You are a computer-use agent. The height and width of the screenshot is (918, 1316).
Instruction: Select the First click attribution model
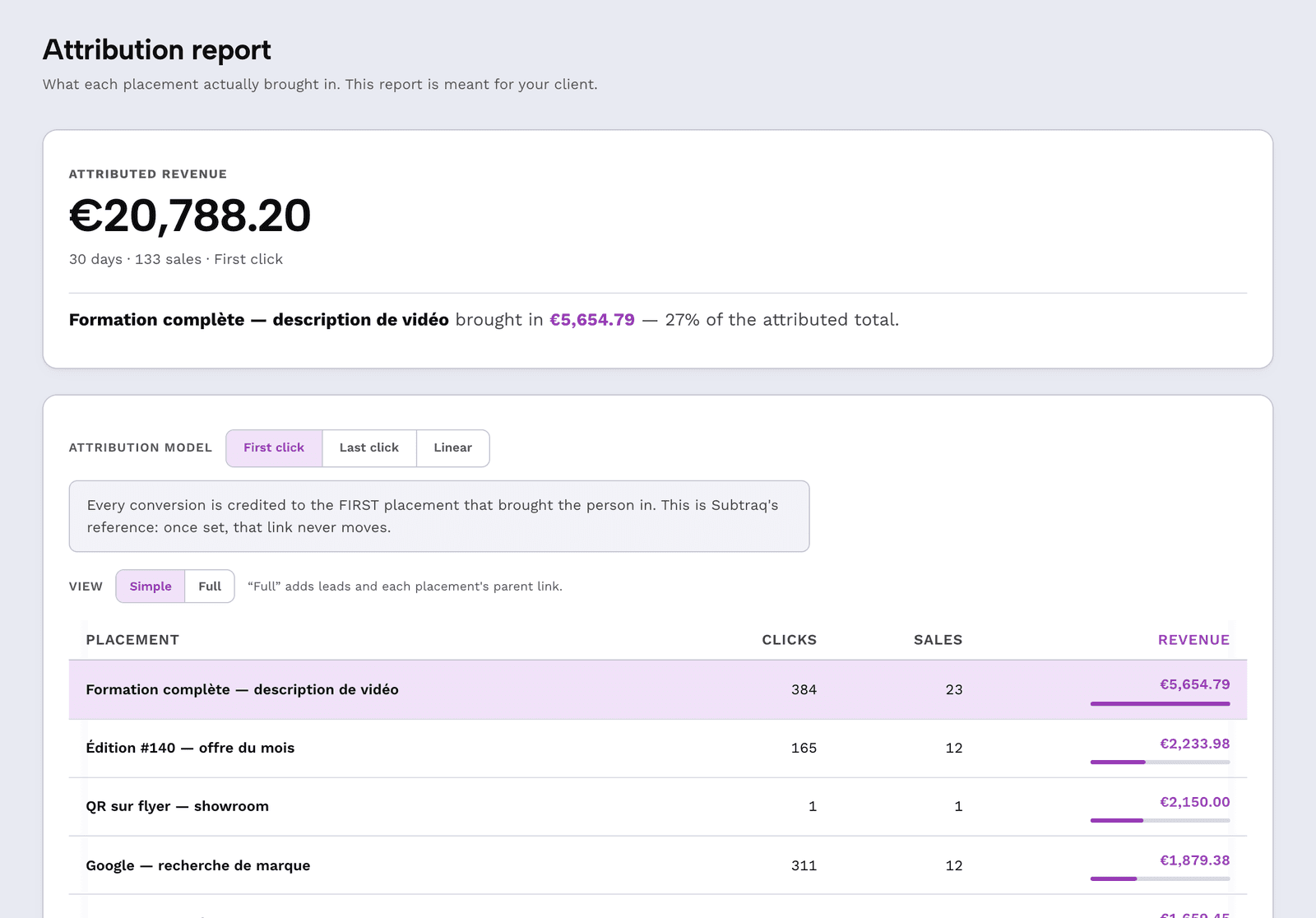point(274,448)
